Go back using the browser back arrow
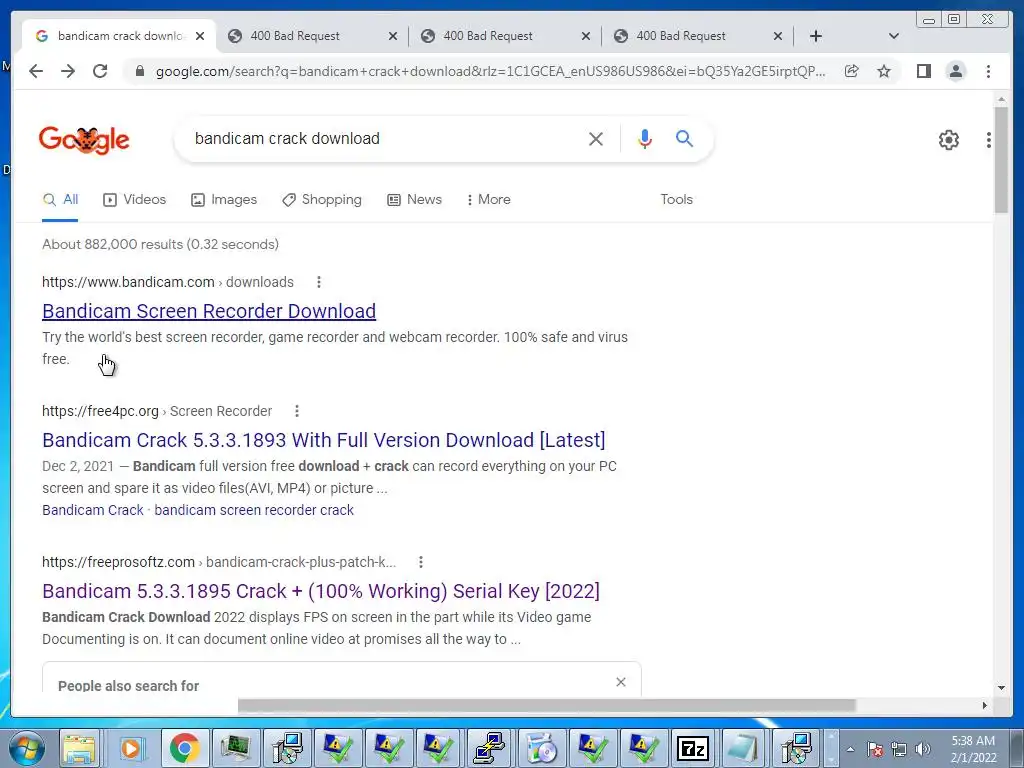 point(36,71)
